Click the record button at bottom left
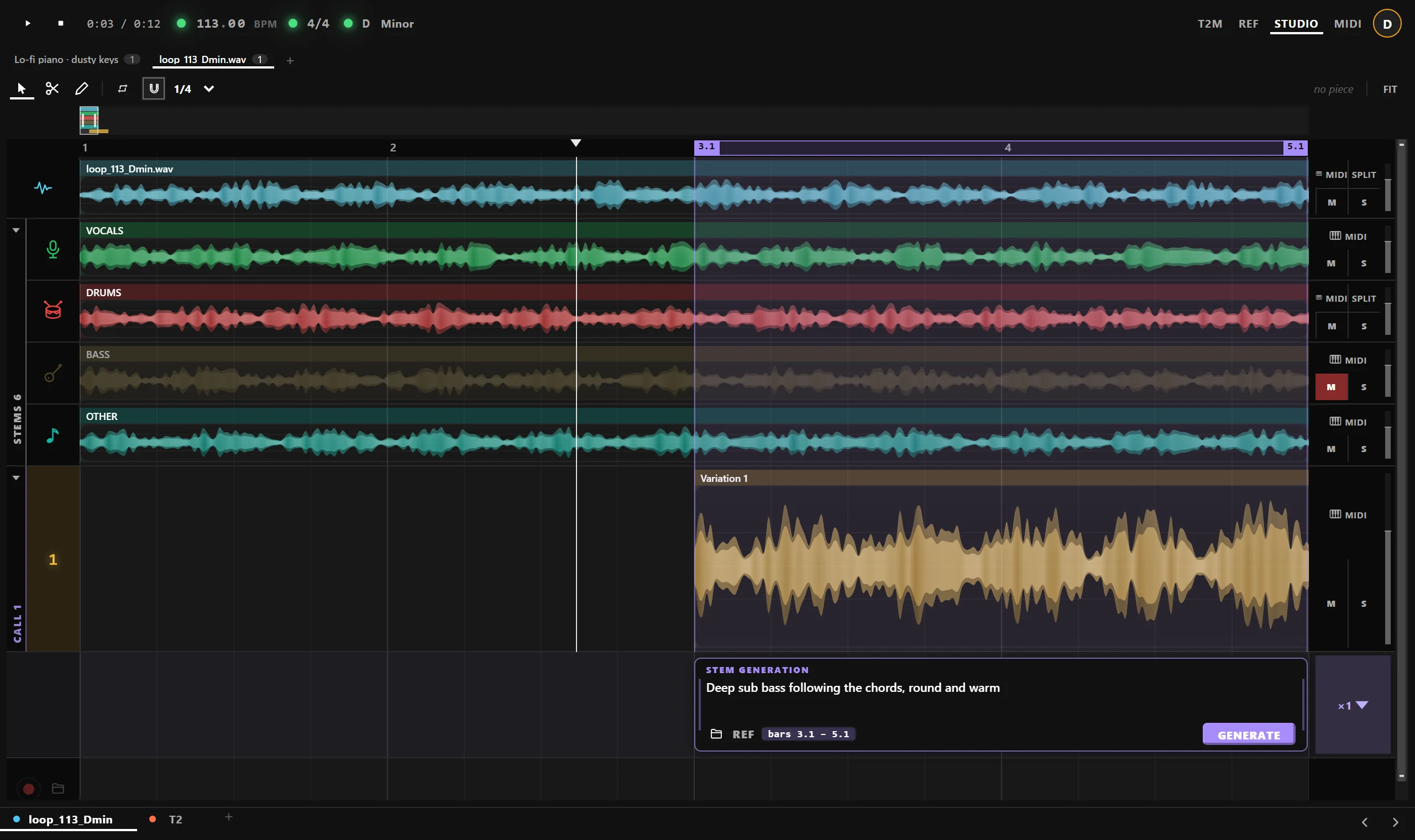This screenshot has width=1415, height=840. pos(28,789)
